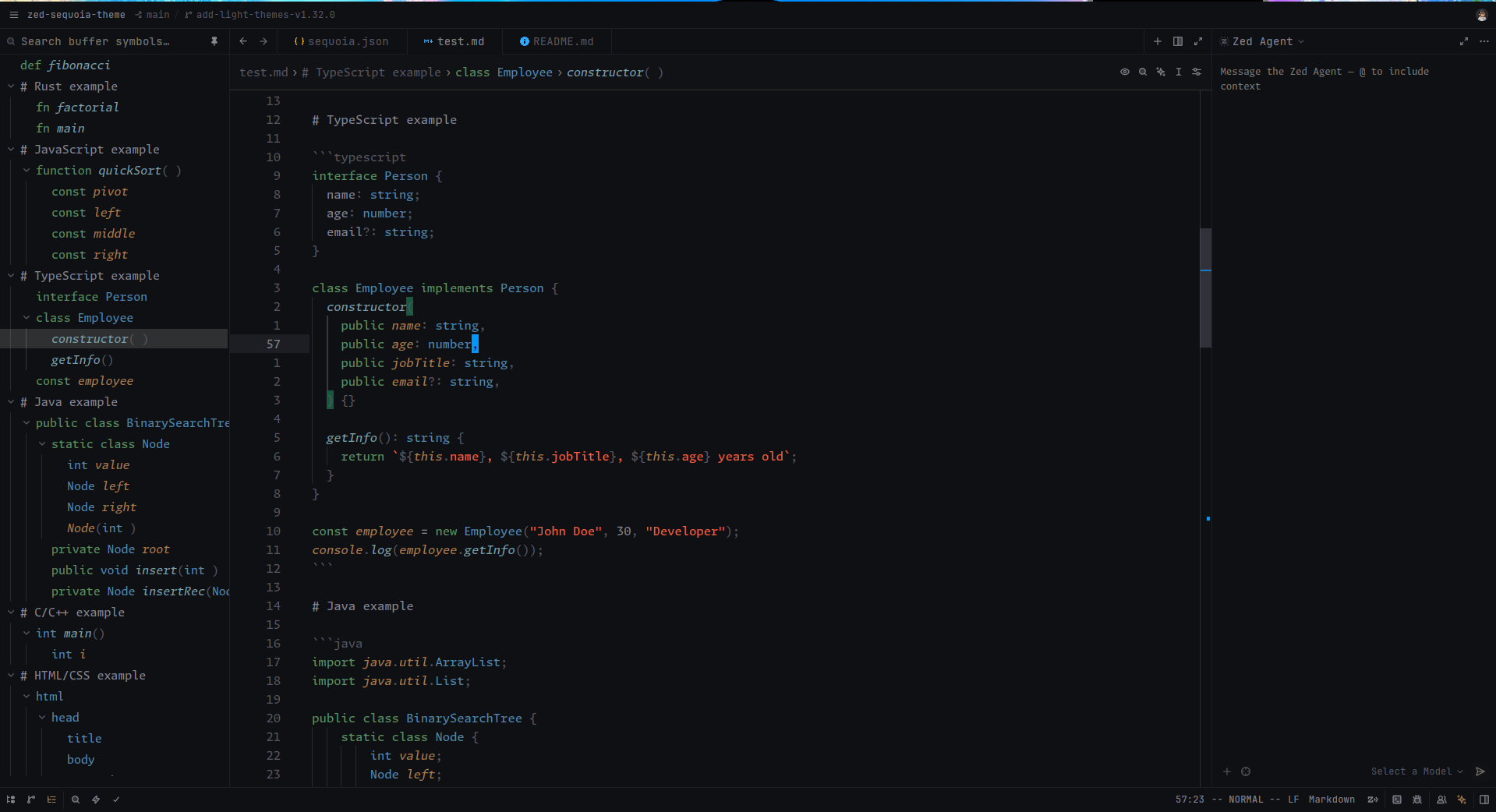
Task: Pin the outline panel search filter
Action: [214, 41]
